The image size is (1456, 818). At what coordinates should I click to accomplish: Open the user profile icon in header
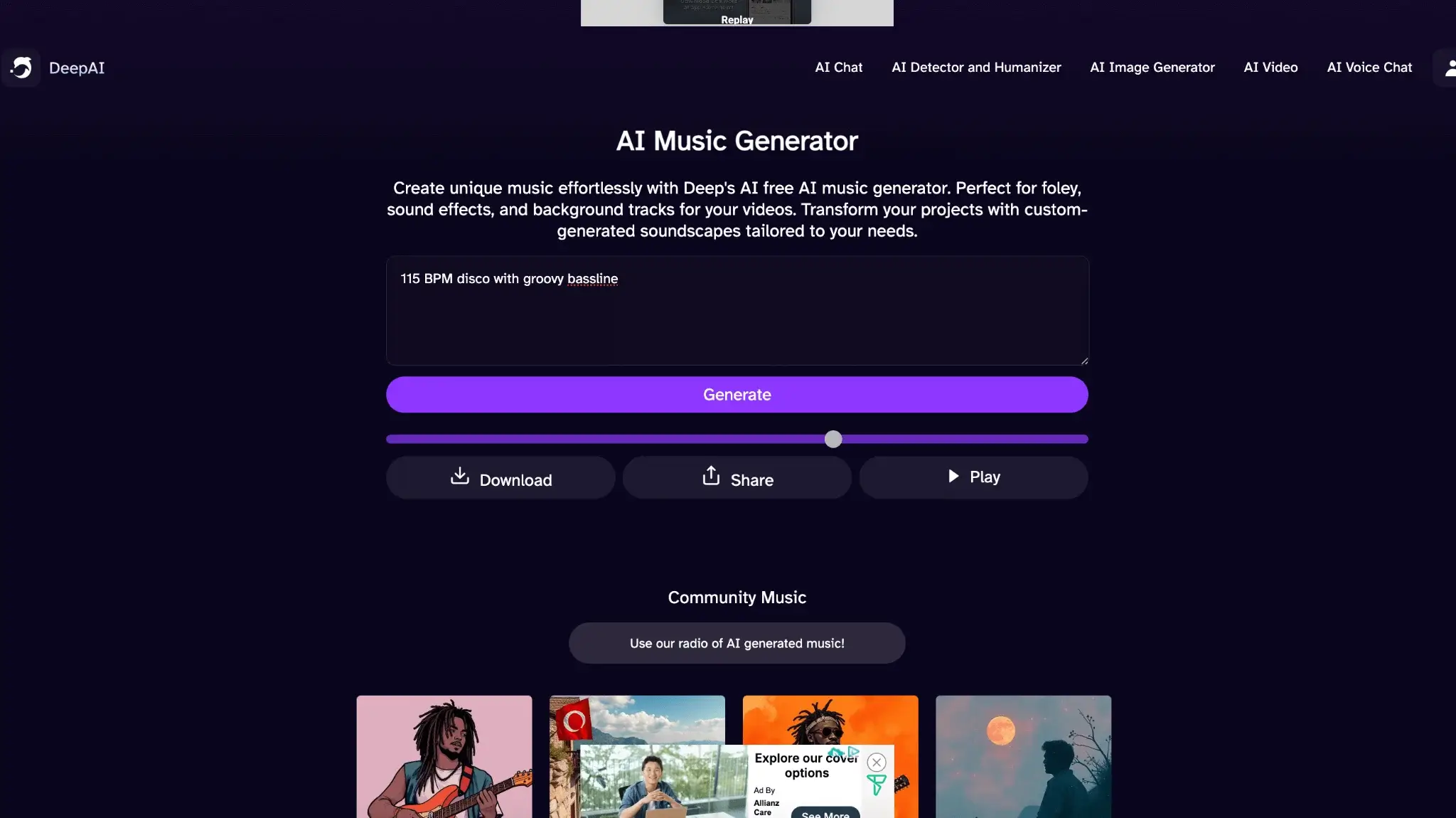[1450, 68]
